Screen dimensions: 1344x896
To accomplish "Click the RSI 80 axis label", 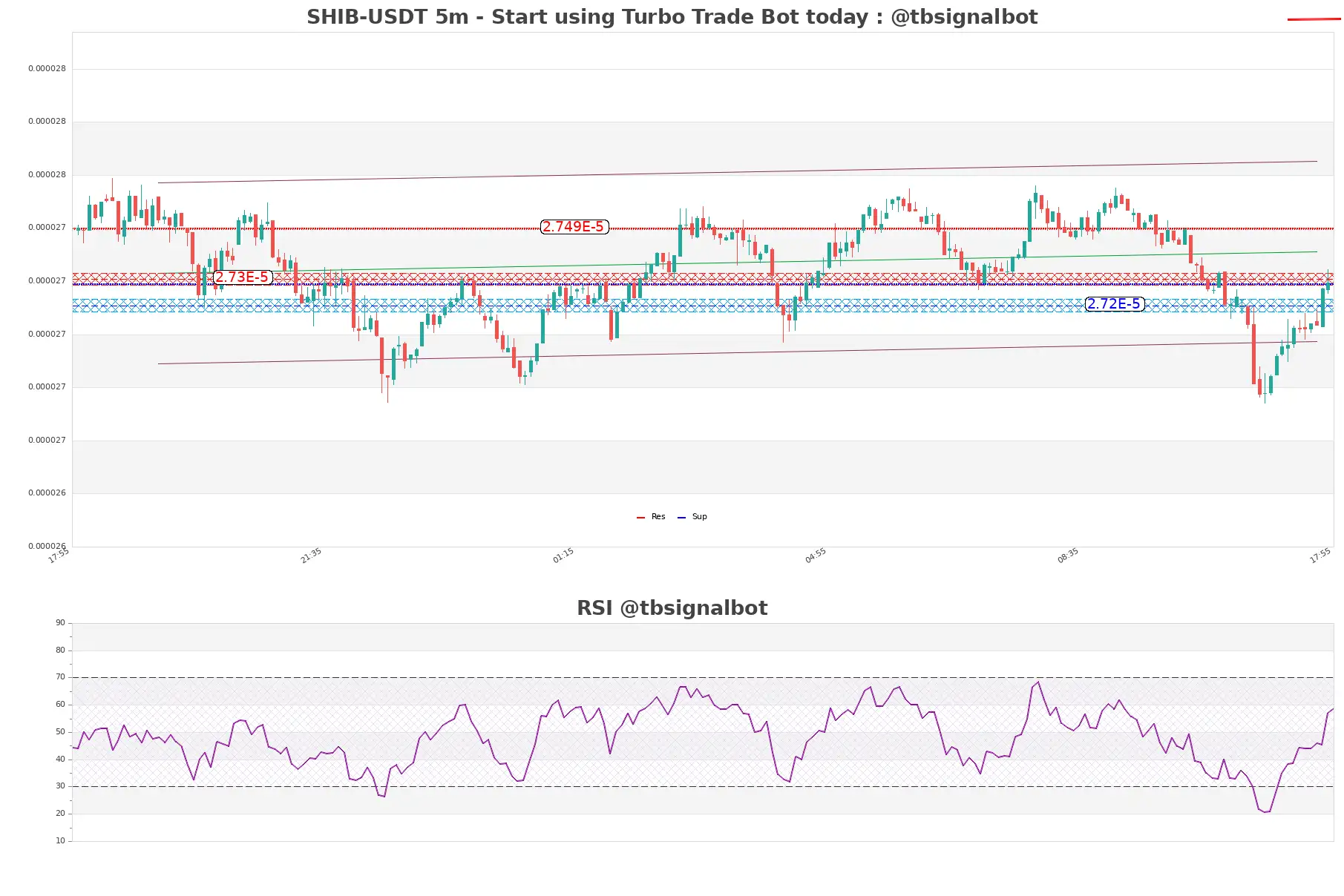I will (60, 650).
